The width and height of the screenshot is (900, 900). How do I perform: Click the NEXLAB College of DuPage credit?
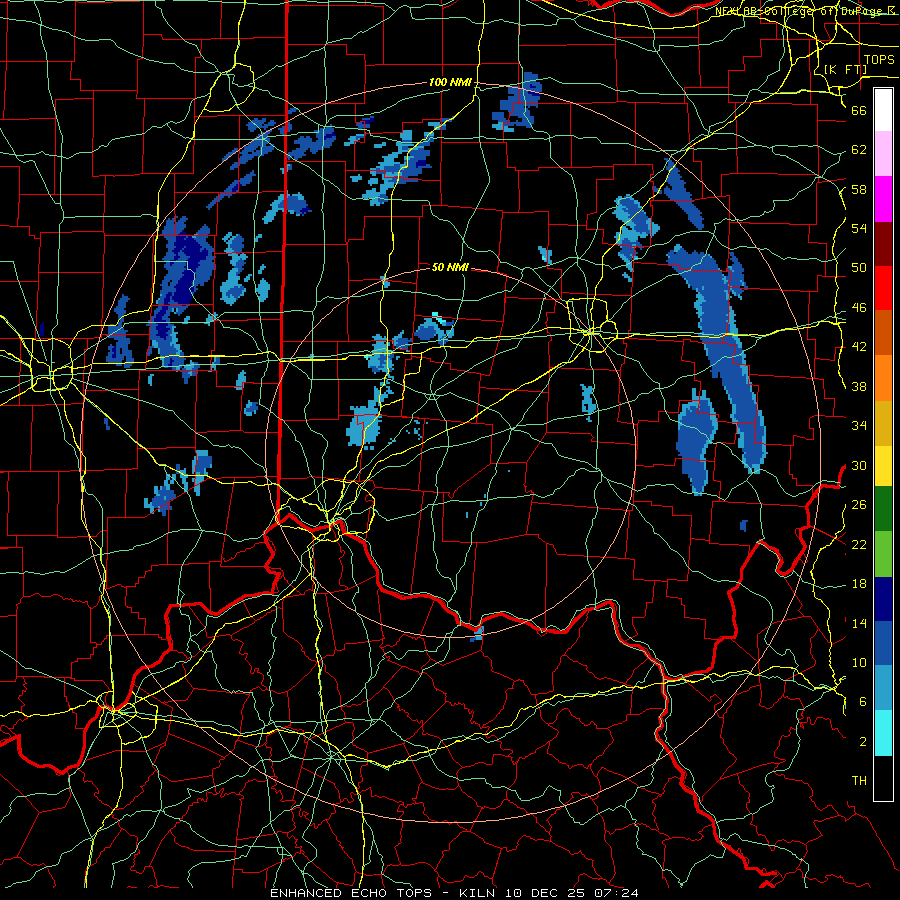(x=805, y=11)
